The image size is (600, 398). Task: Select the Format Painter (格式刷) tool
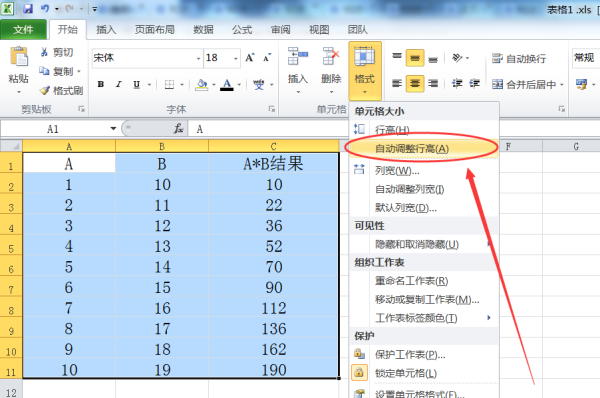pyautogui.click(x=61, y=90)
